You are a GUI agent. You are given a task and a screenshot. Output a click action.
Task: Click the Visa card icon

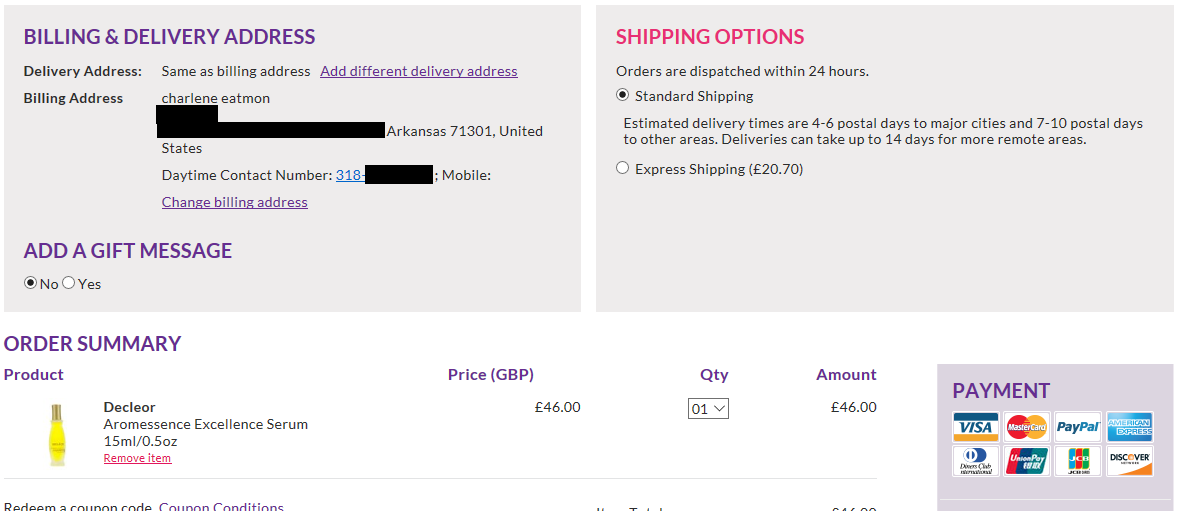point(975,427)
